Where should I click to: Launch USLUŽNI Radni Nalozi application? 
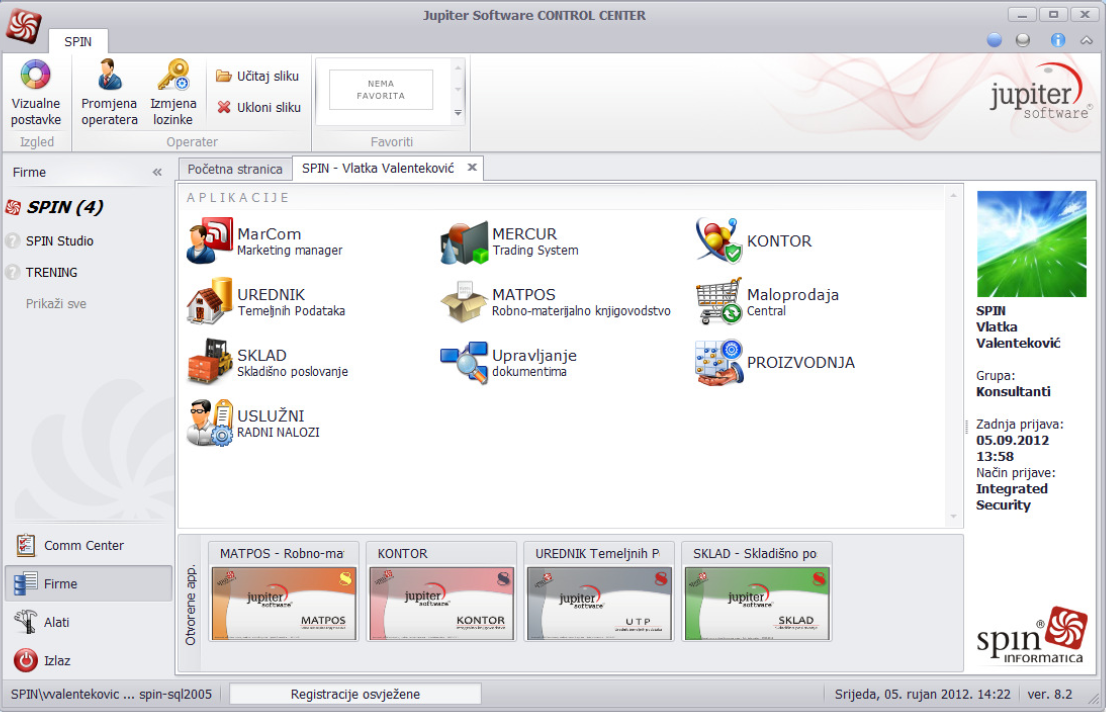[x=210, y=423]
